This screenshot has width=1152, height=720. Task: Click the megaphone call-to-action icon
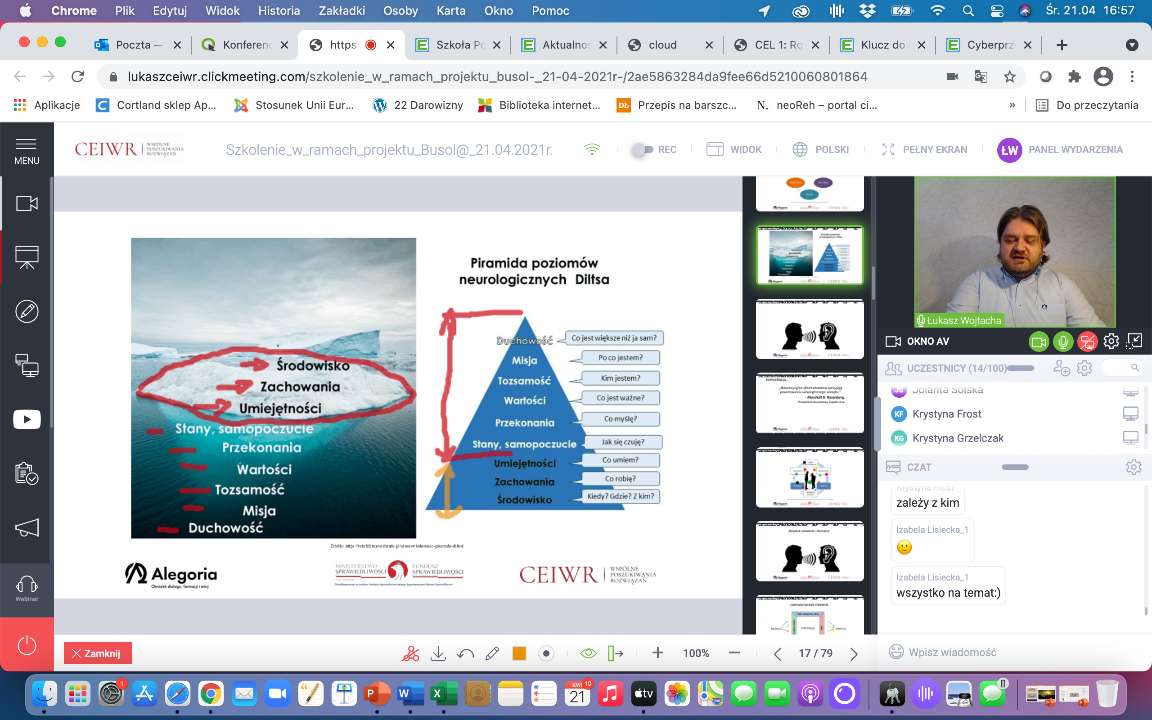pyautogui.click(x=26, y=527)
